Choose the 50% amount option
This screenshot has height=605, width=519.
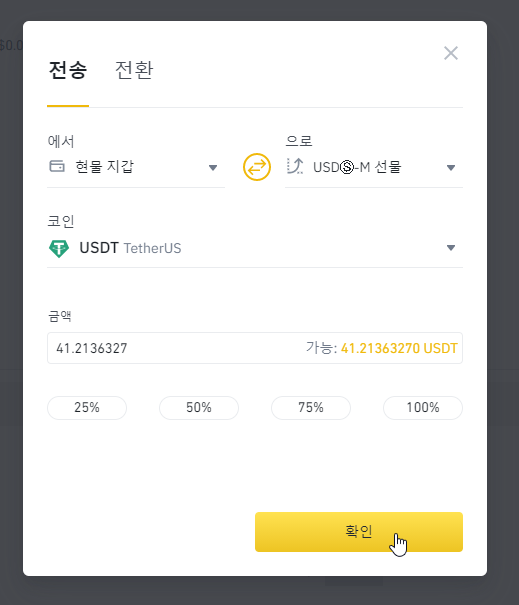[x=199, y=407]
